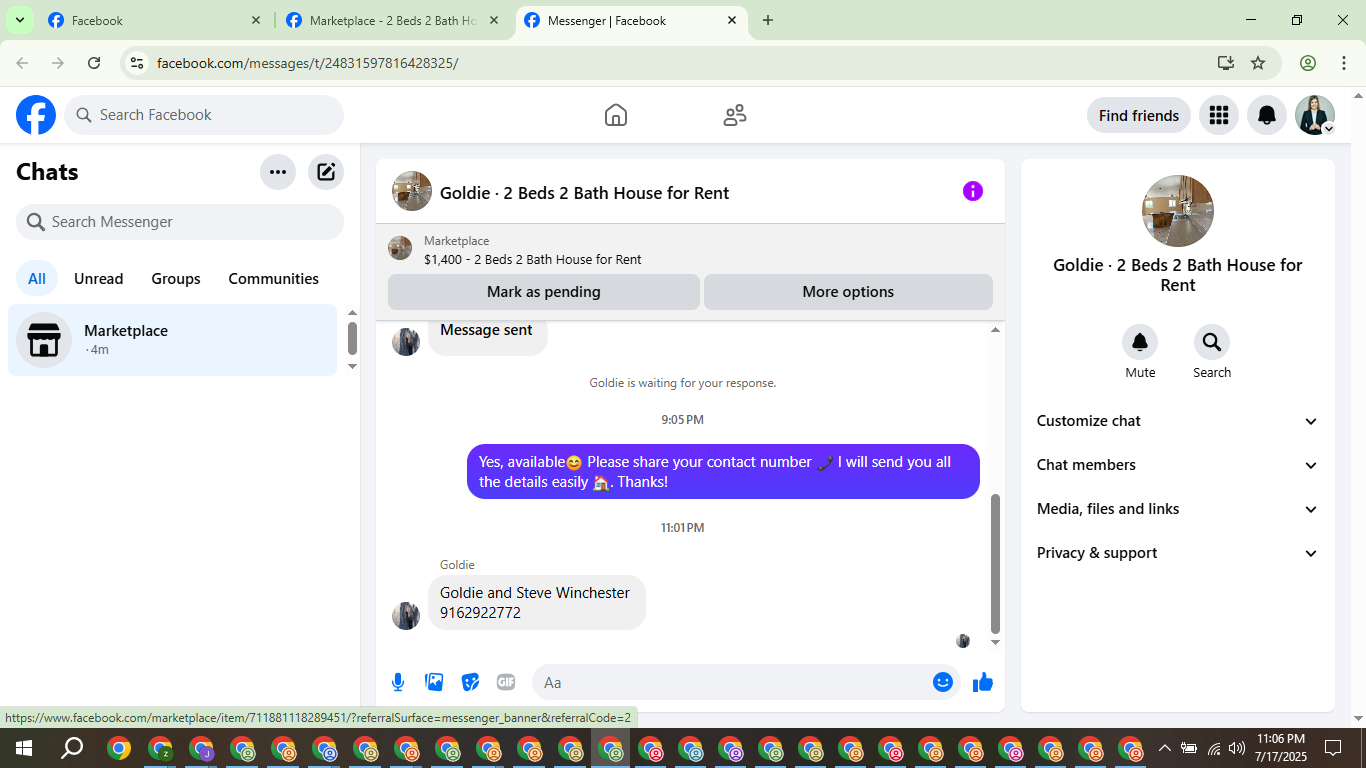Click Find friends button
The width and height of the screenshot is (1366, 768).
click(1139, 115)
